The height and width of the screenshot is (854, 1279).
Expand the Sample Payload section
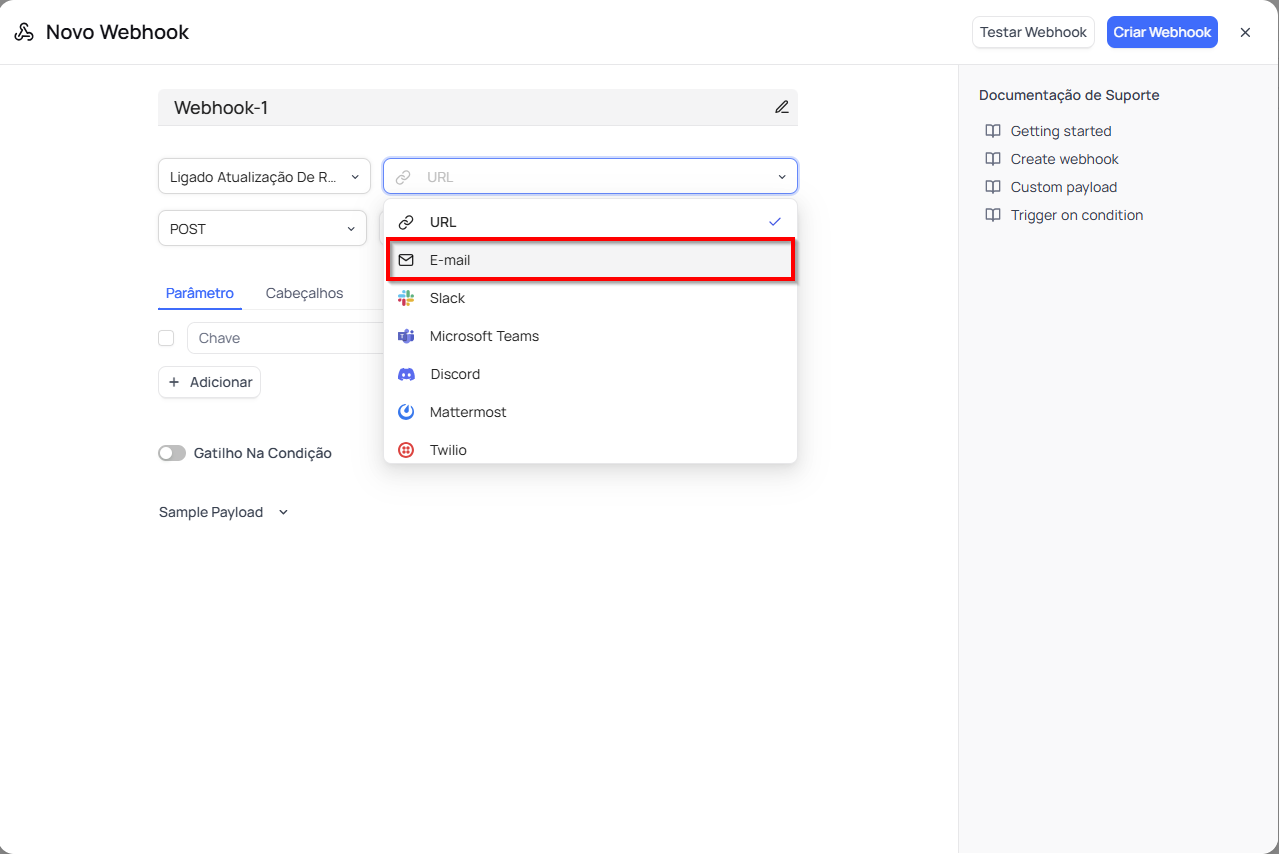[x=223, y=512]
